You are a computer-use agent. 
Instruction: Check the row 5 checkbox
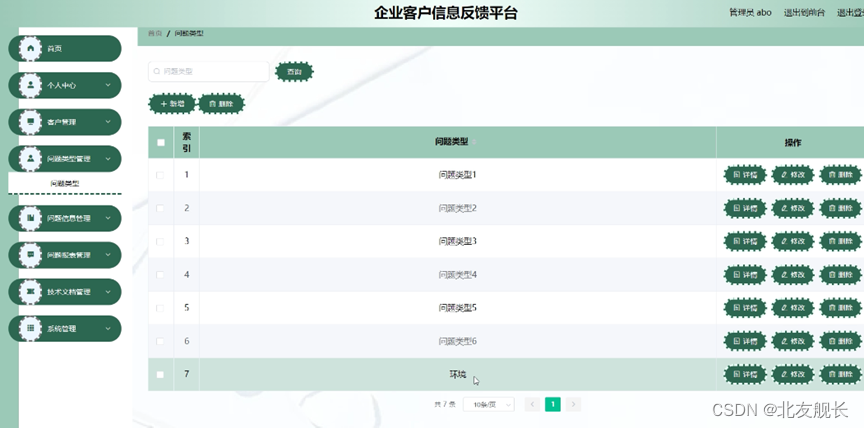click(x=160, y=308)
